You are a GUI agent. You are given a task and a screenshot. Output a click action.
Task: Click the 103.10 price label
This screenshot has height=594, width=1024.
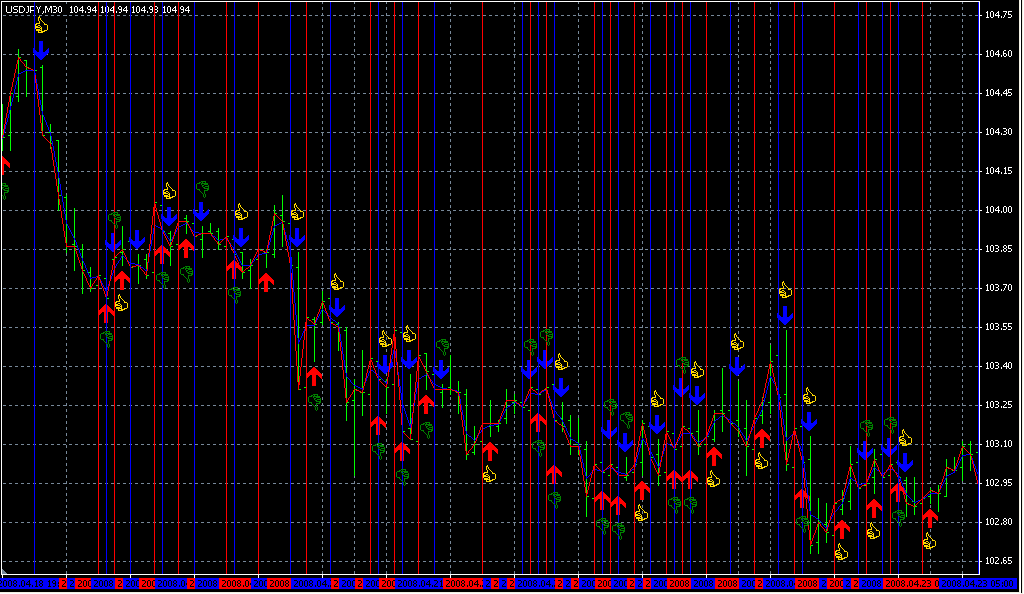[999, 445]
